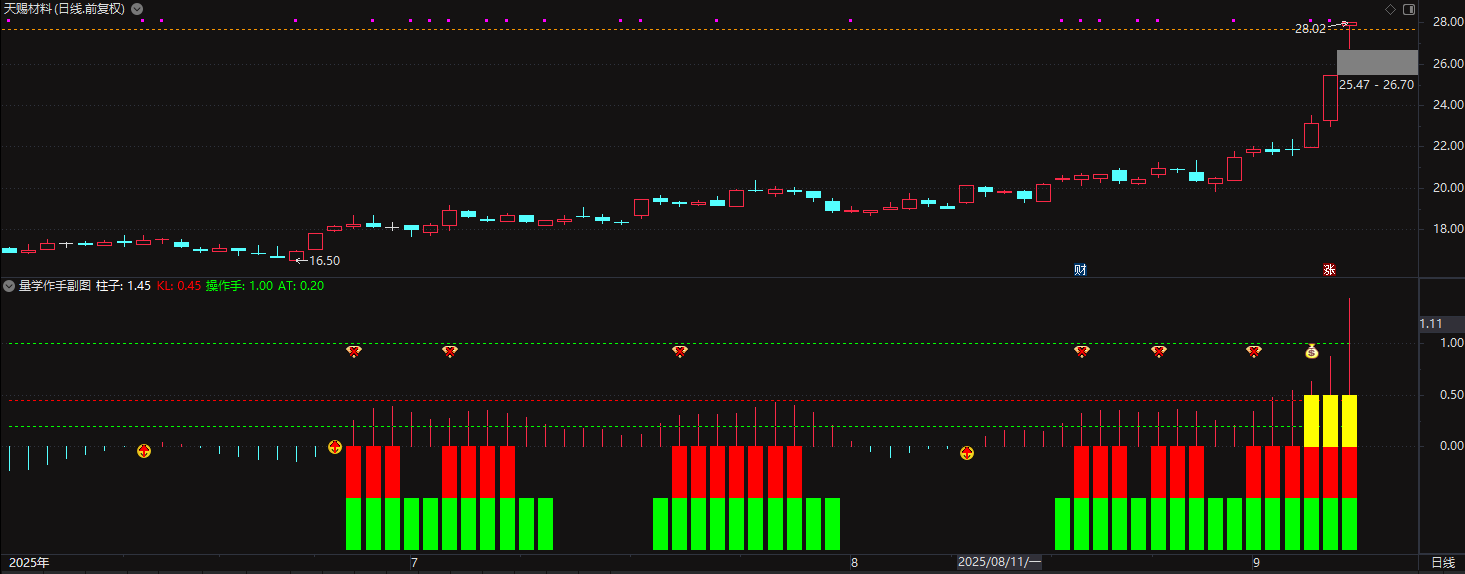
Task: Click the fan signal marker in late July
Action: tap(680, 351)
